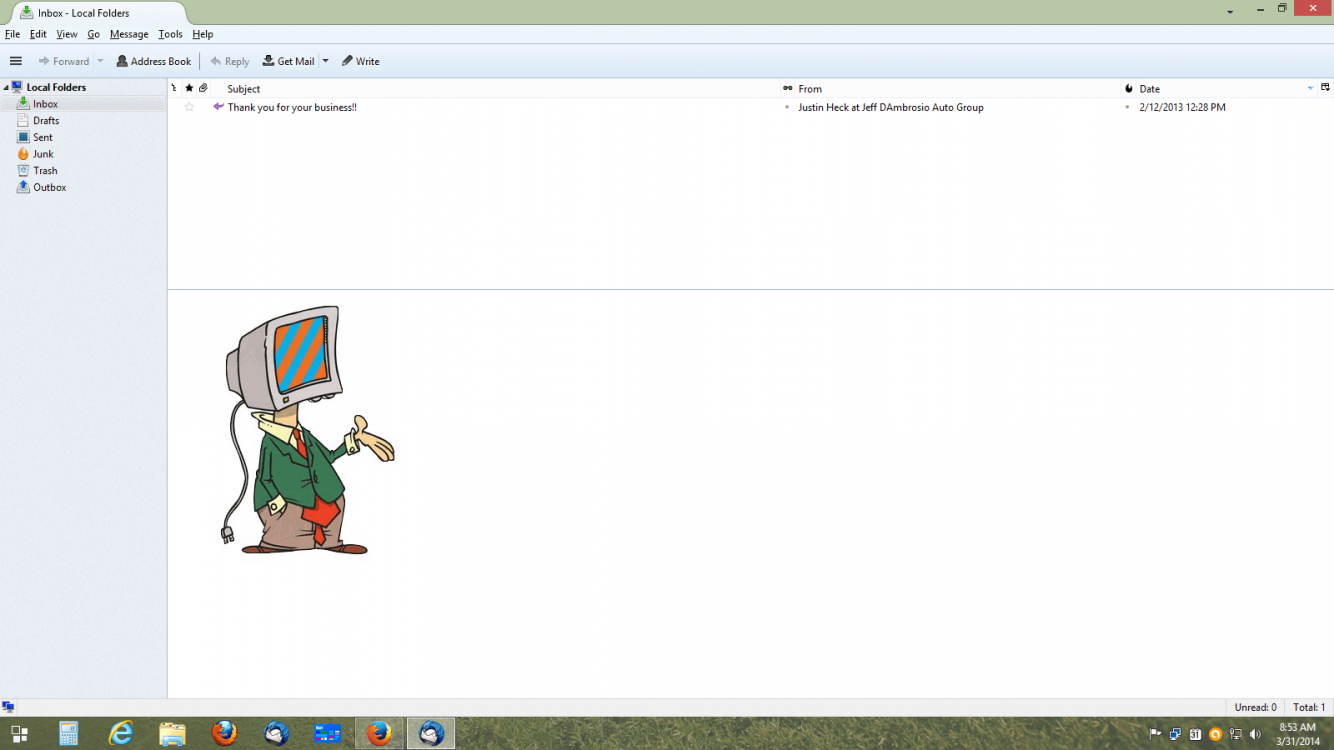The height and width of the screenshot is (750, 1334).
Task: Select the Outbox folder
Action: pos(49,188)
